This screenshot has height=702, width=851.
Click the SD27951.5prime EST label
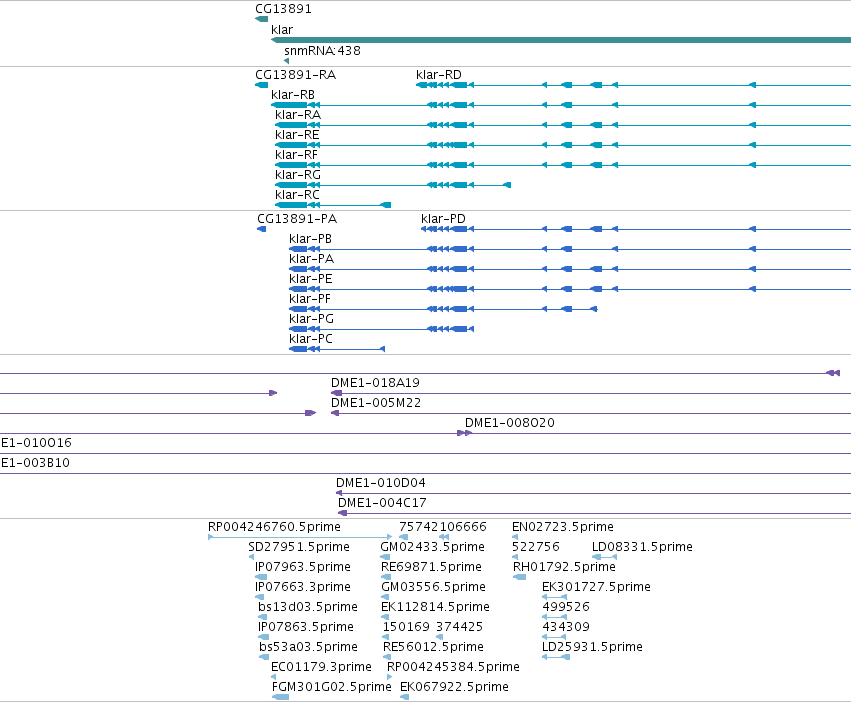pos(299,547)
